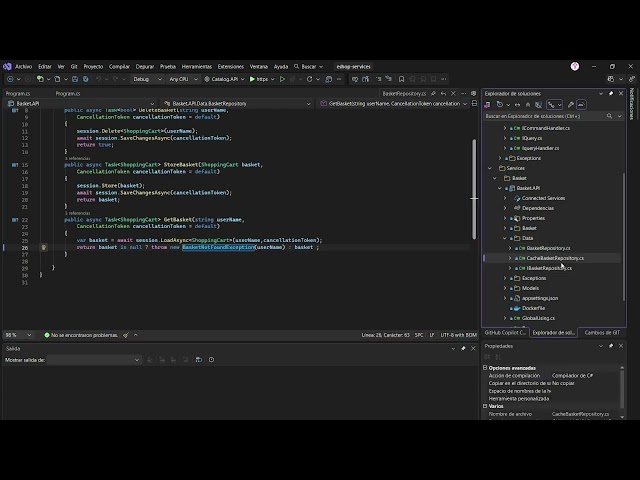640x480 pixels.
Task: Click the Undo arrow in main toolbar
Action: click(x=98, y=79)
